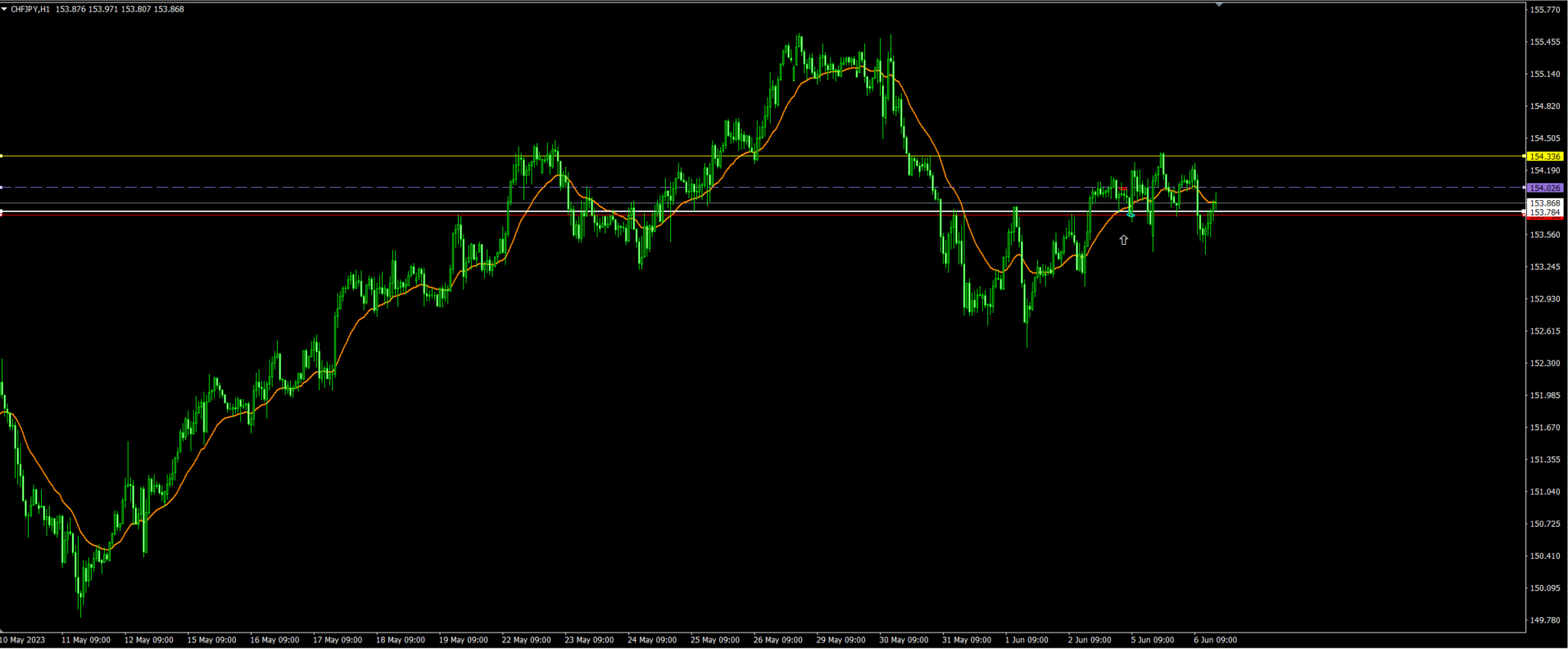Select the yellow 154.336 price label

tap(1545, 156)
